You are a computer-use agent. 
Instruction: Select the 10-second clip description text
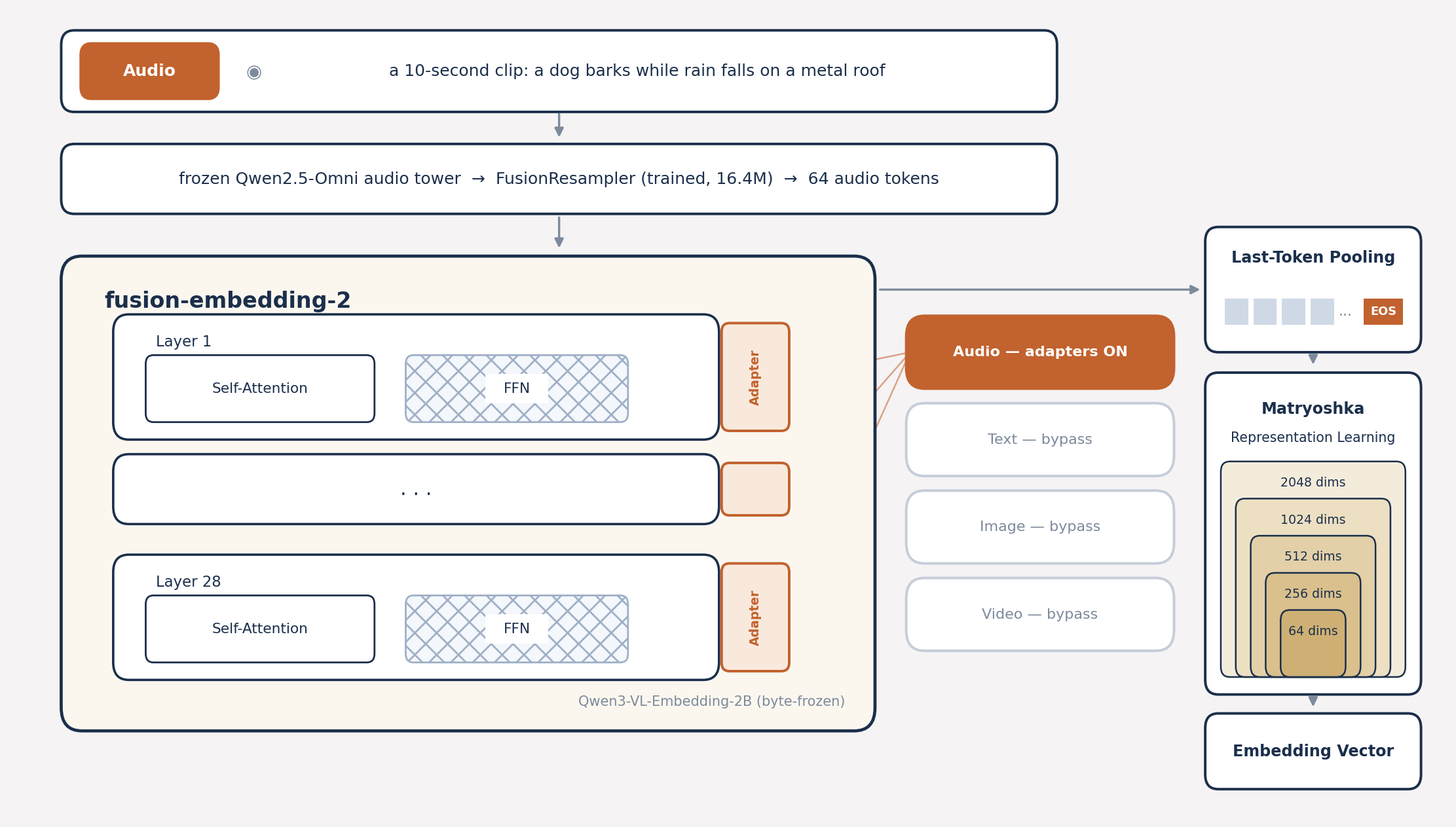637,71
